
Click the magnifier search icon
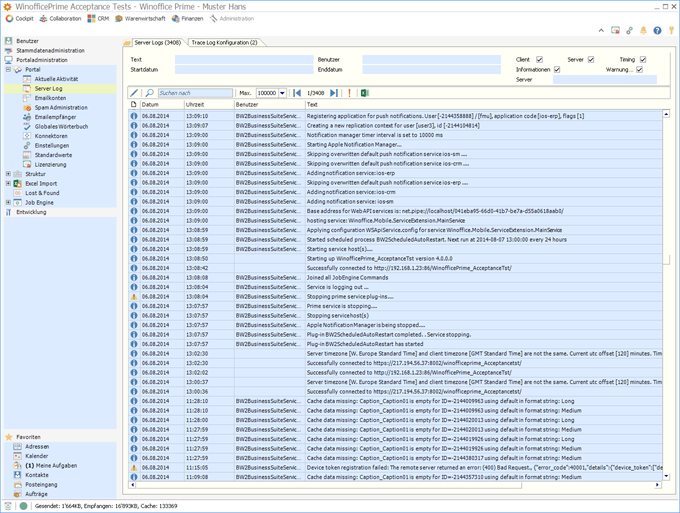(150, 93)
